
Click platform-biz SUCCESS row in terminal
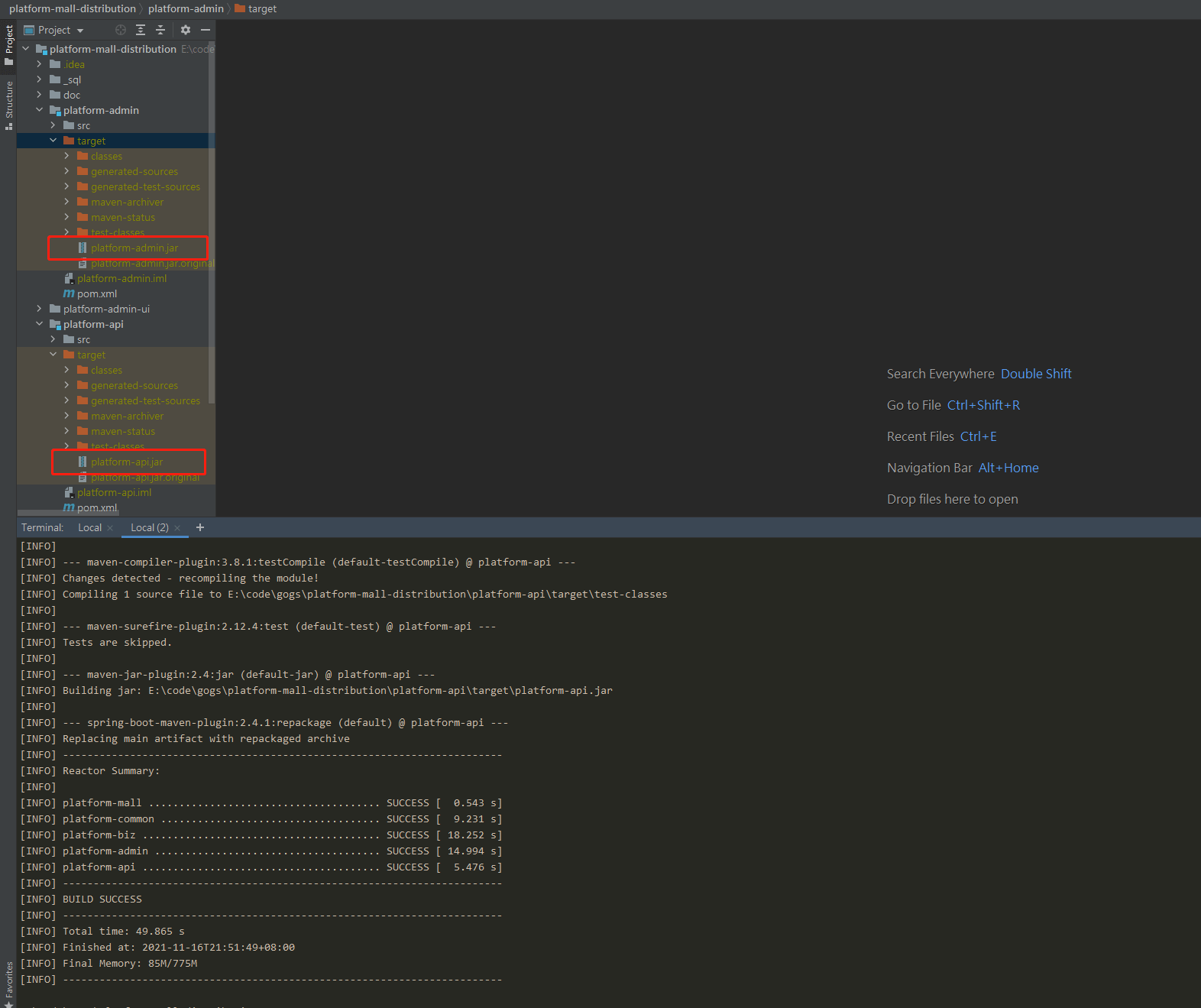(x=261, y=835)
